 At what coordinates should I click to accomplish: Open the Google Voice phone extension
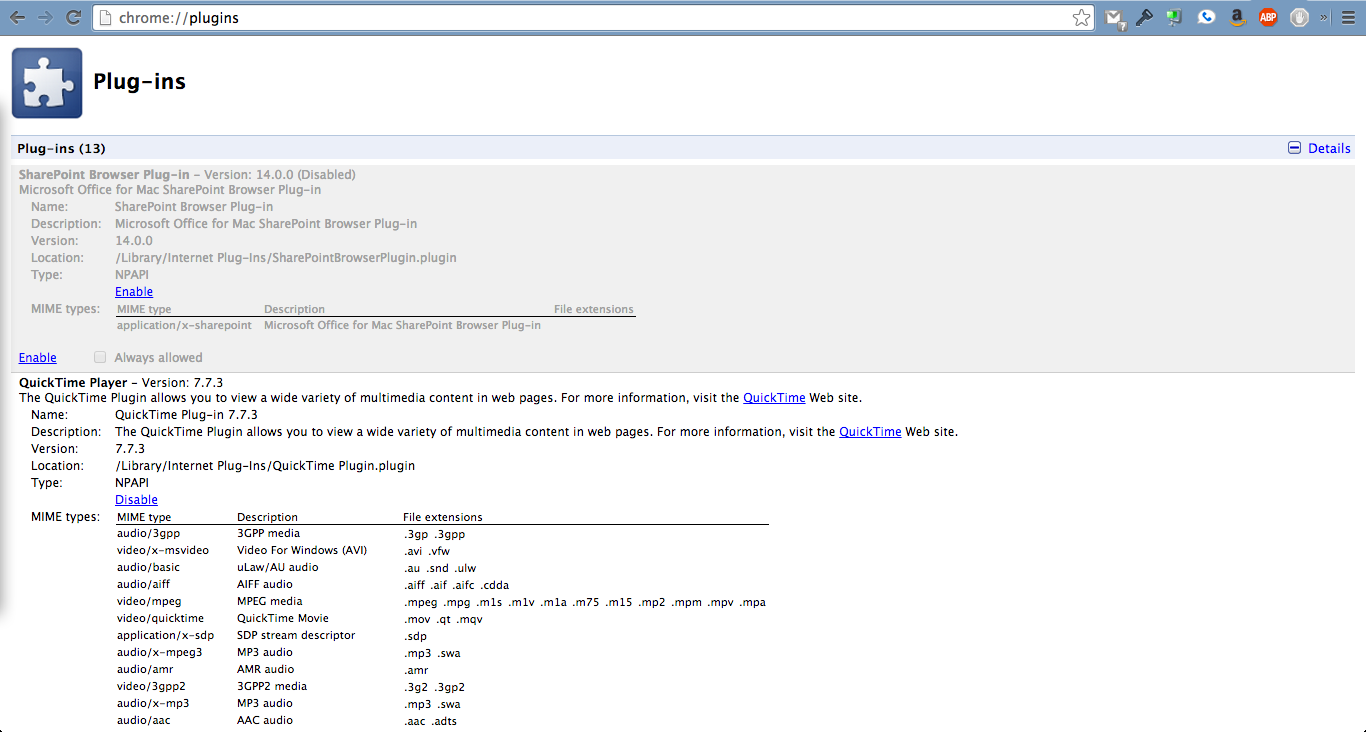pyautogui.click(x=1207, y=17)
